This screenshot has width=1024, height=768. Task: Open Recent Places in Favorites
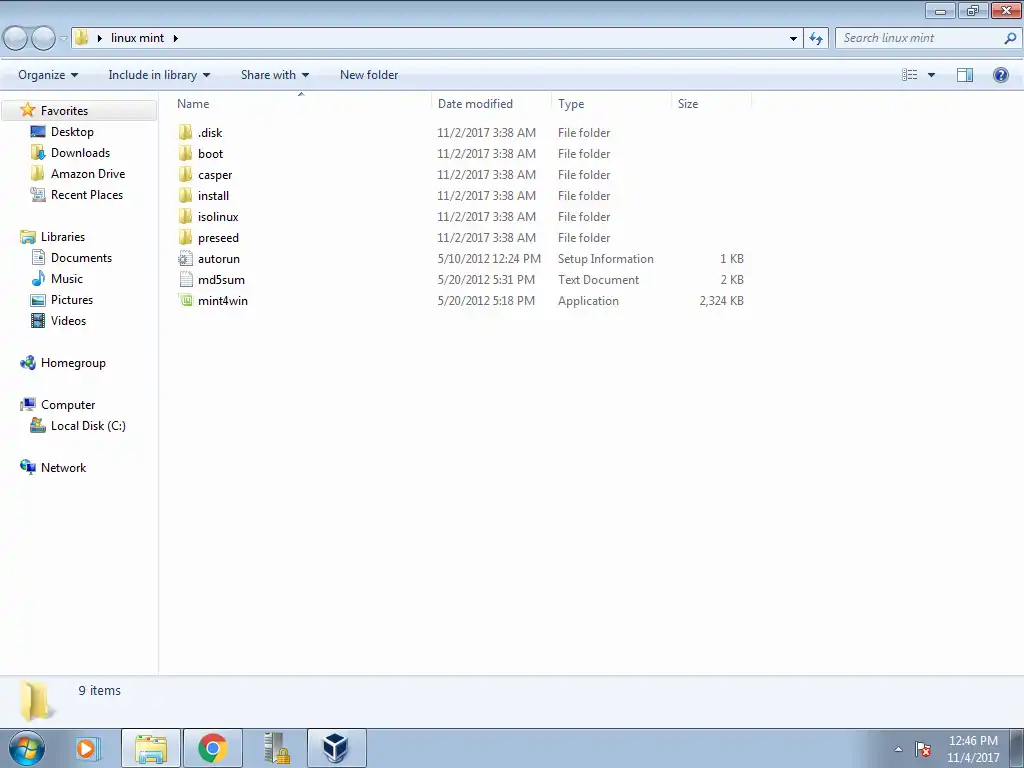tap(87, 195)
